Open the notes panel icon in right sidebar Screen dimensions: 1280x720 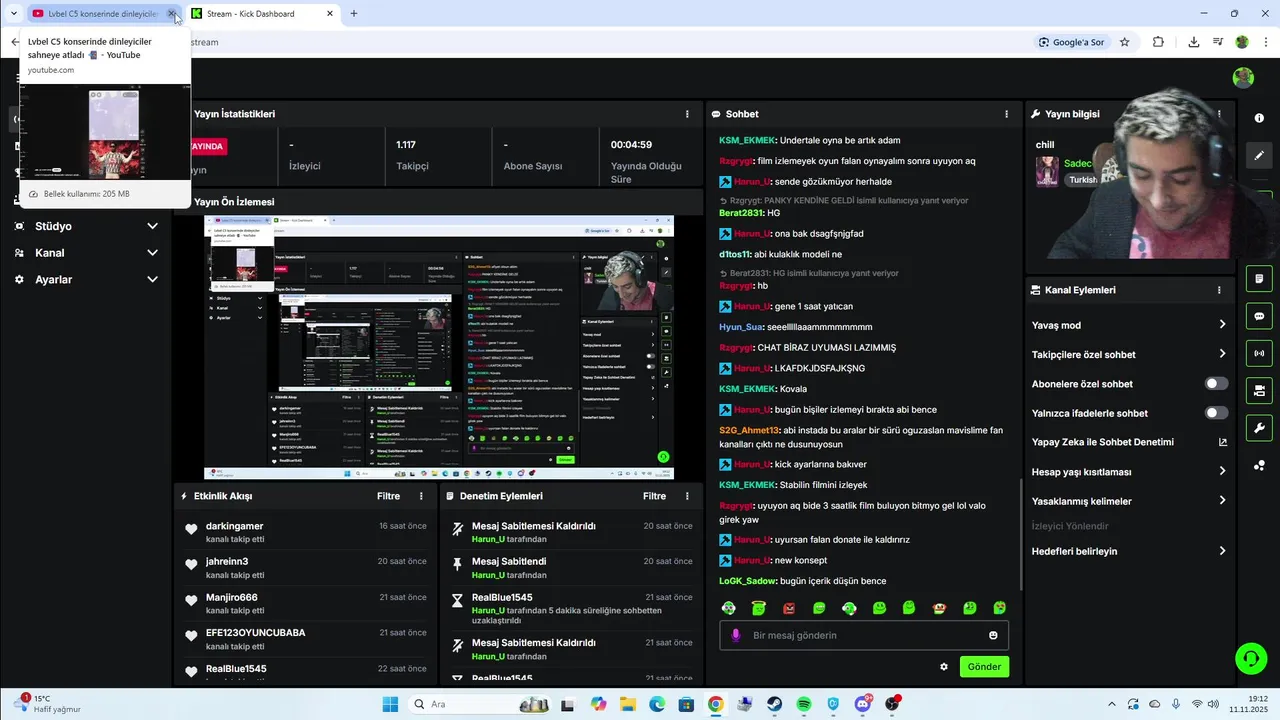point(1259,279)
